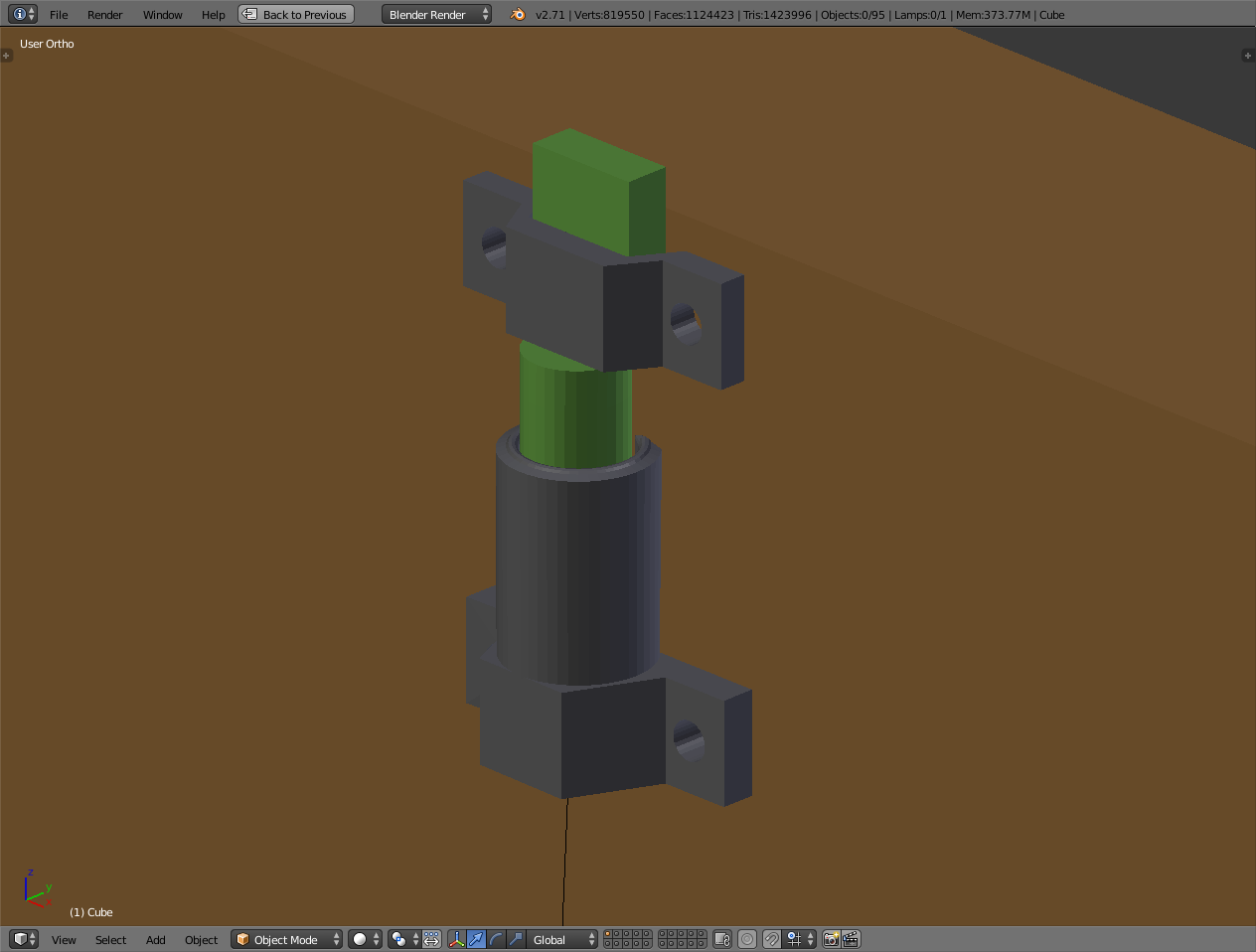Select the translate manipulator arrow icon

pos(476,939)
